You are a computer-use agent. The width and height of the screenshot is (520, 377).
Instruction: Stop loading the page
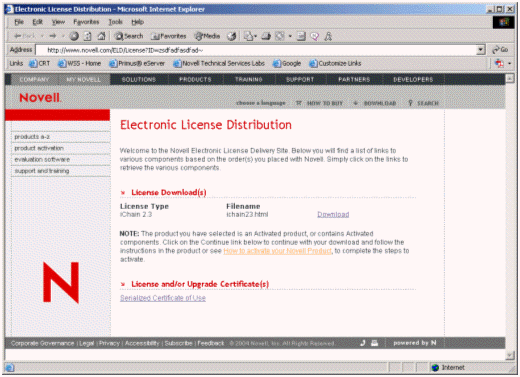[x=74, y=36]
